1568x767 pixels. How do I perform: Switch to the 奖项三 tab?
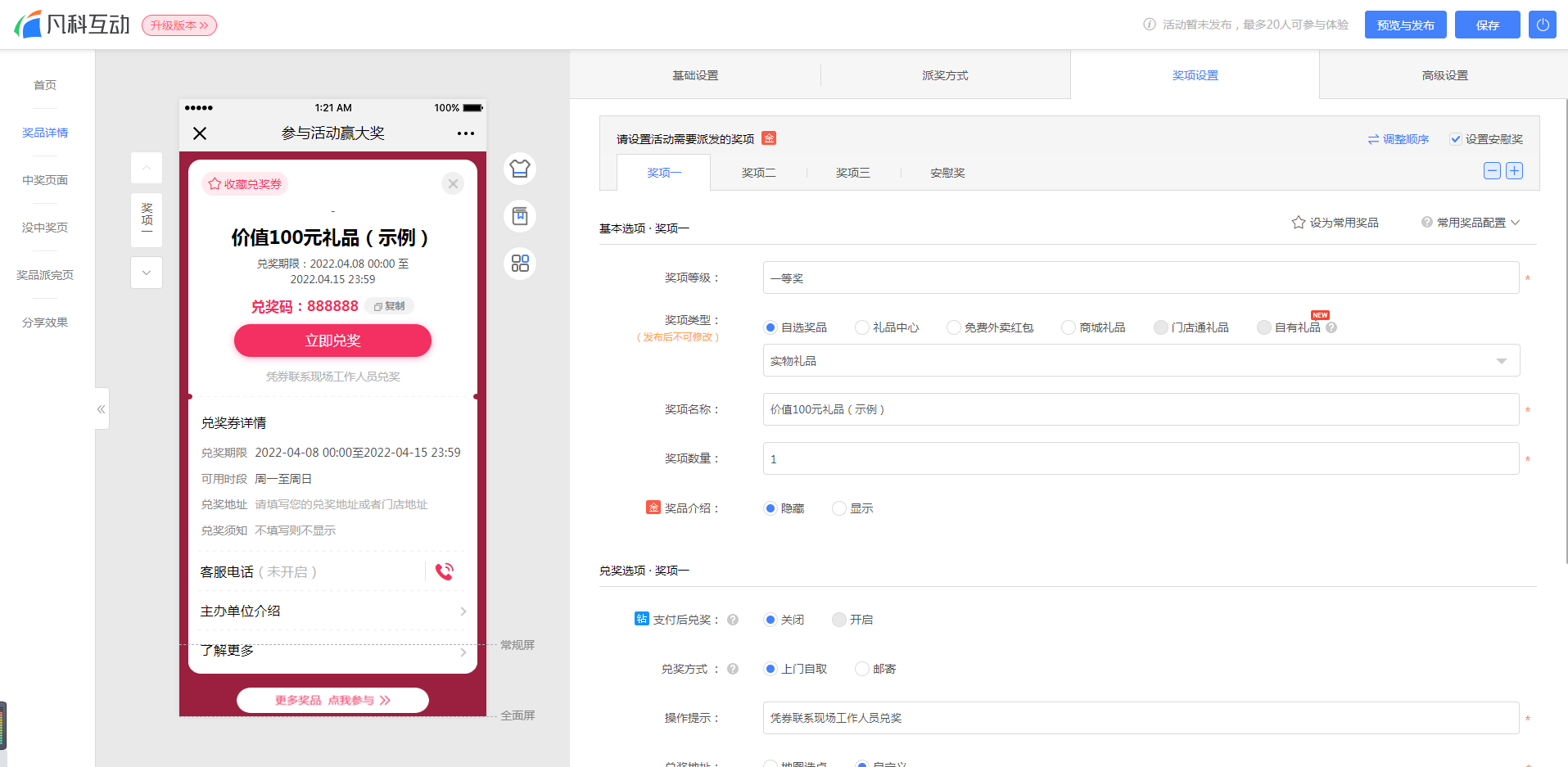(x=853, y=173)
